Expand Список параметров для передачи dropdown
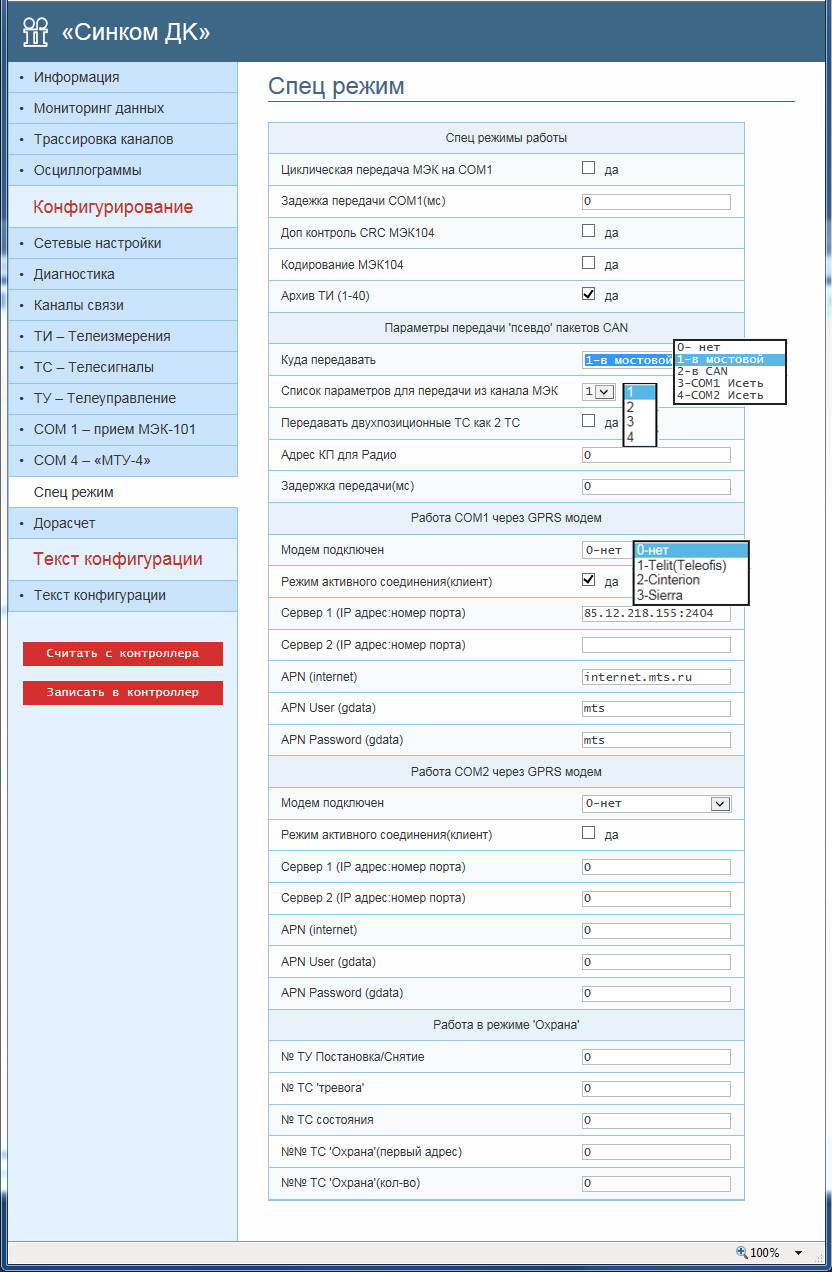Image resolution: width=832 pixels, height=1272 pixels. [x=604, y=392]
